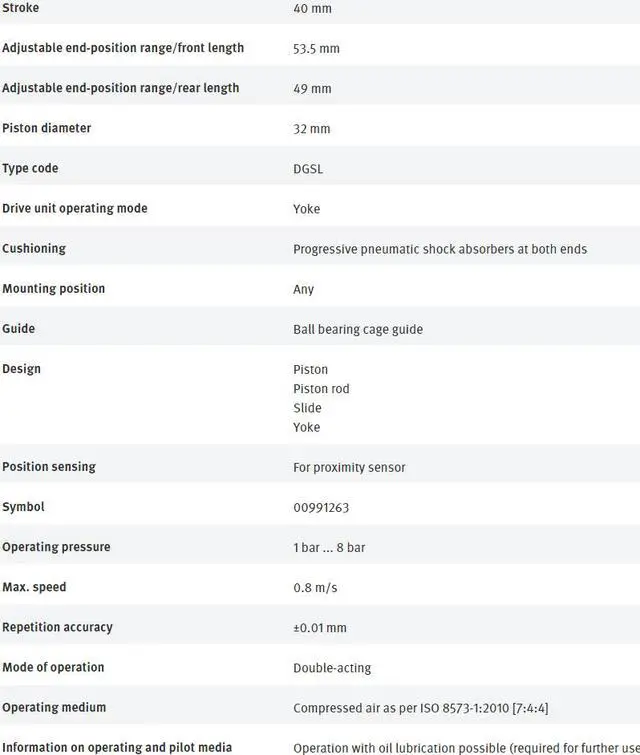The height and width of the screenshot is (755, 640).
Task: Click the Stroke value 40 mm
Action: click(x=312, y=9)
